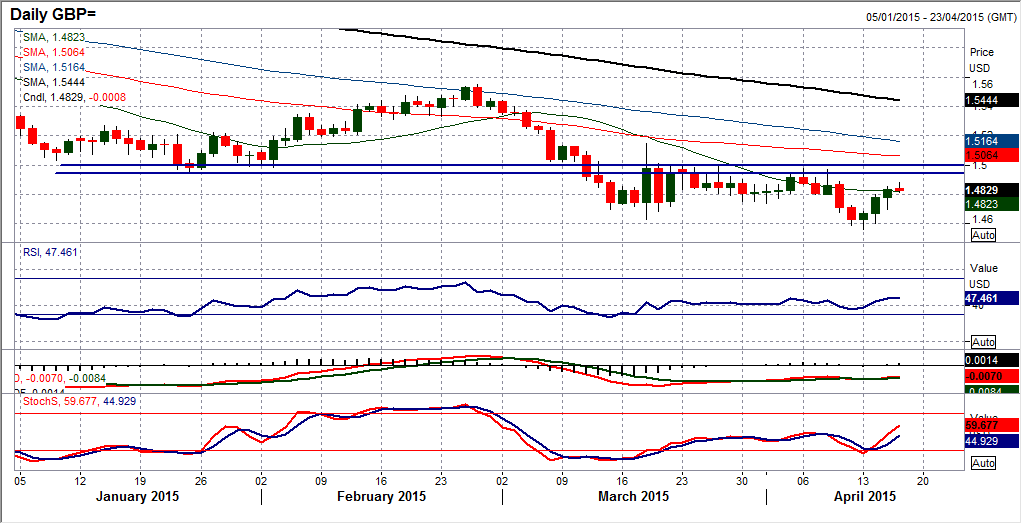
Task: Click the 'Cndl, 1.4829, -0.0008' legend entry
Action: coord(74,97)
